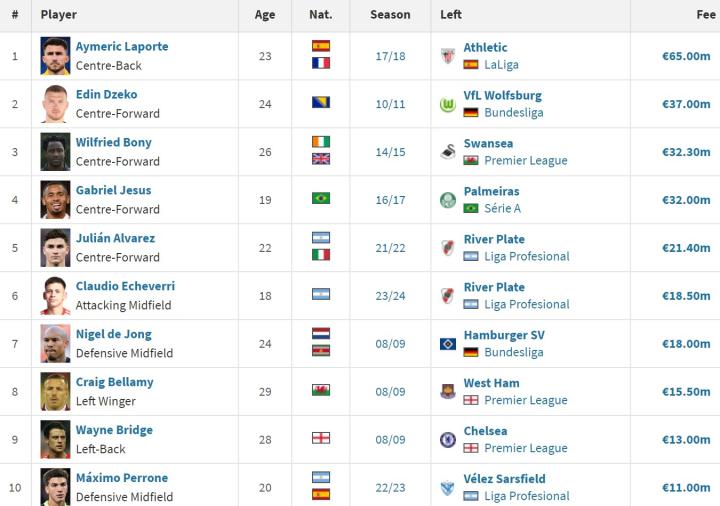Click the Swansea club crest icon
The image size is (720, 506).
tap(448, 152)
